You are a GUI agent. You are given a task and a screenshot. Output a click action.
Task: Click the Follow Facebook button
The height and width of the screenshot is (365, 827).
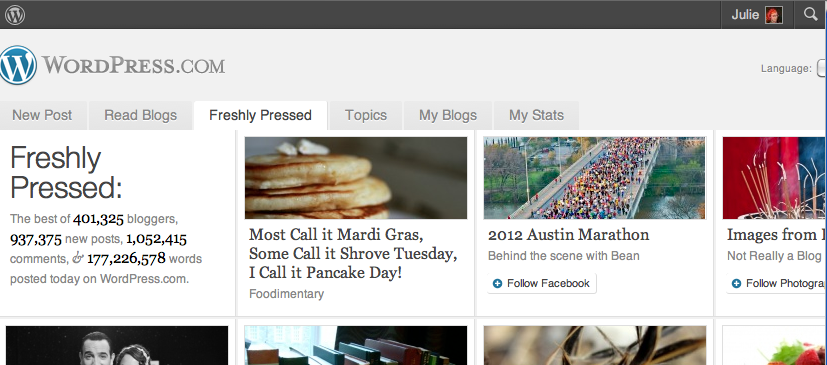tap(542, 284)
